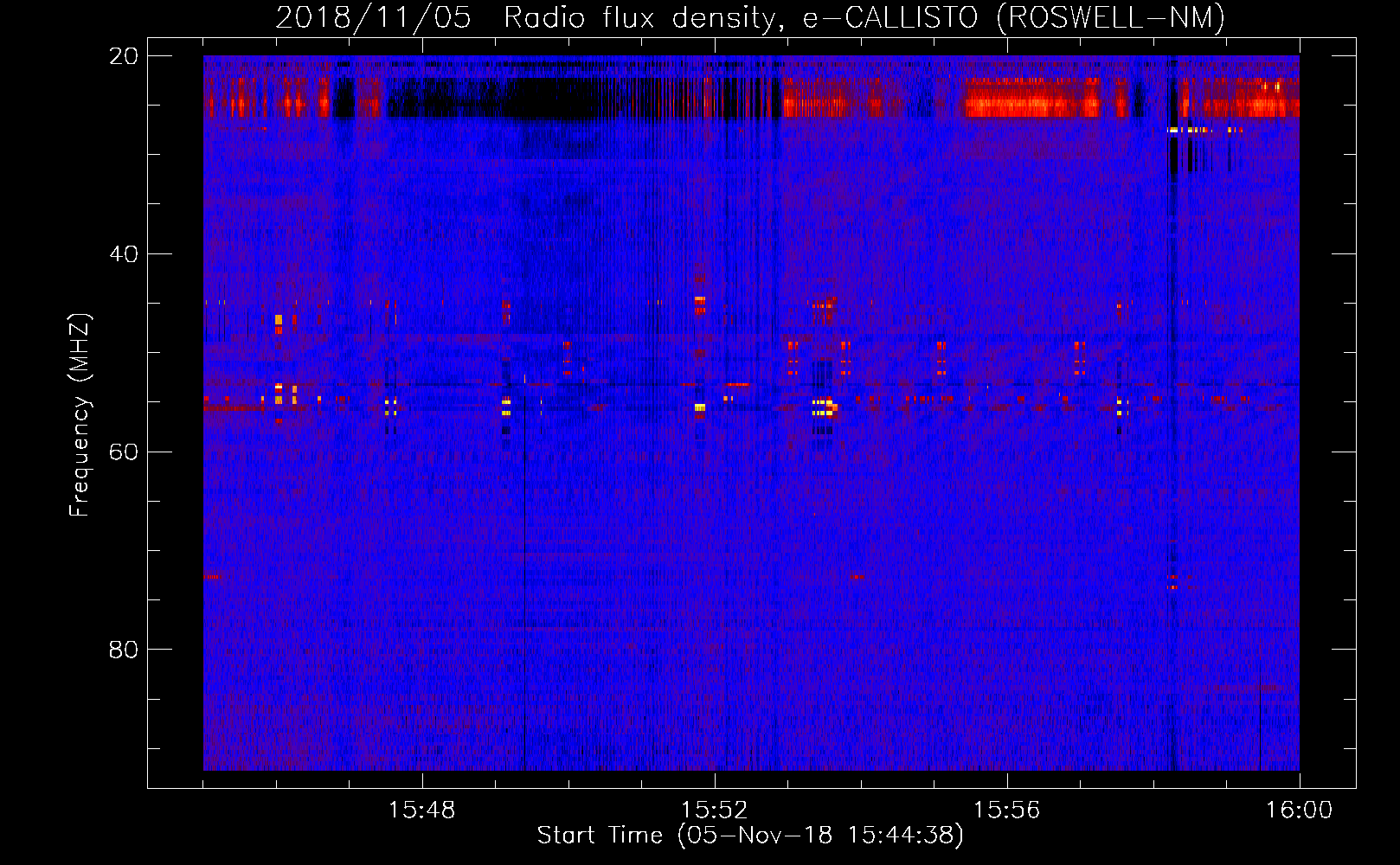Click the 80 frequency tick label
Image resolution: width=1400 pixels, height=865 pixels.
[124, 650]
